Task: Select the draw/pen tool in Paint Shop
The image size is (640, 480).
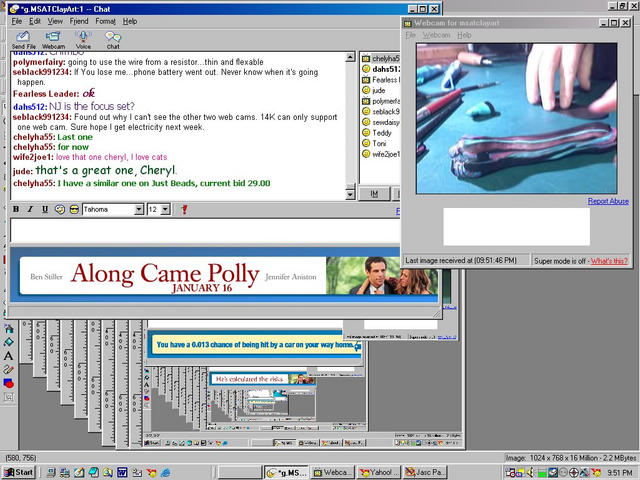Action: pos(9,370)
